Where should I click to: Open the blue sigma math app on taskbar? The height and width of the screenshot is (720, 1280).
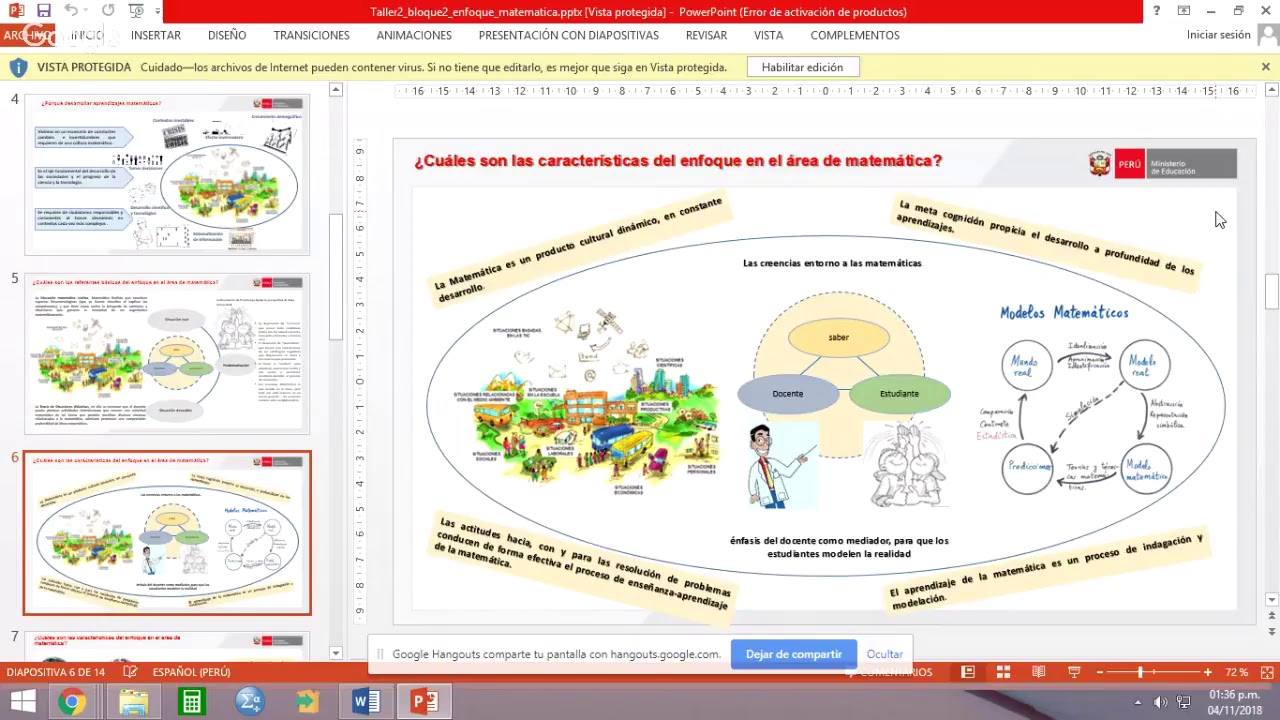click(x=249, y=702)
